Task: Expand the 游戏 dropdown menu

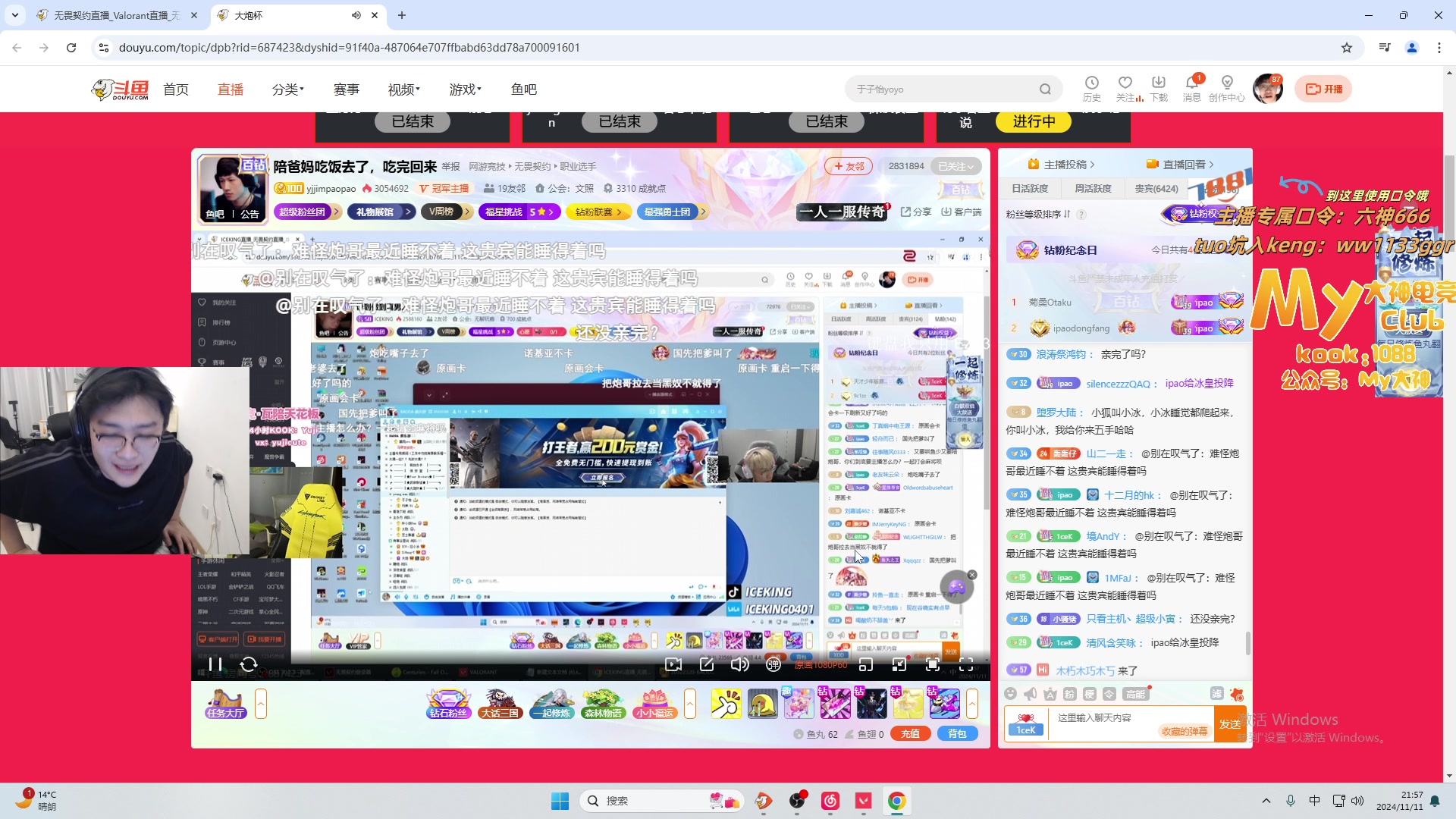Action: (466, 89)
